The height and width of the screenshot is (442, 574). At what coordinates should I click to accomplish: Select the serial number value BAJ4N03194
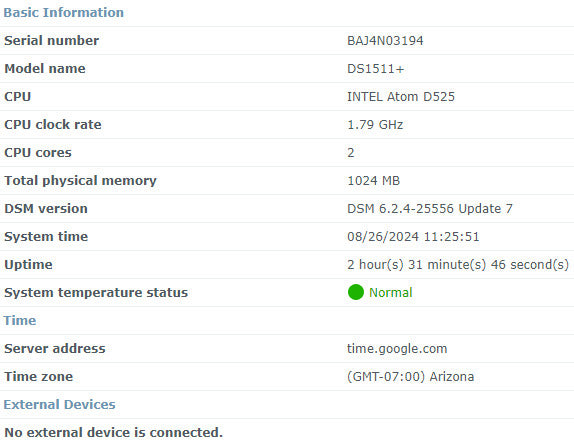pos(385,41)
